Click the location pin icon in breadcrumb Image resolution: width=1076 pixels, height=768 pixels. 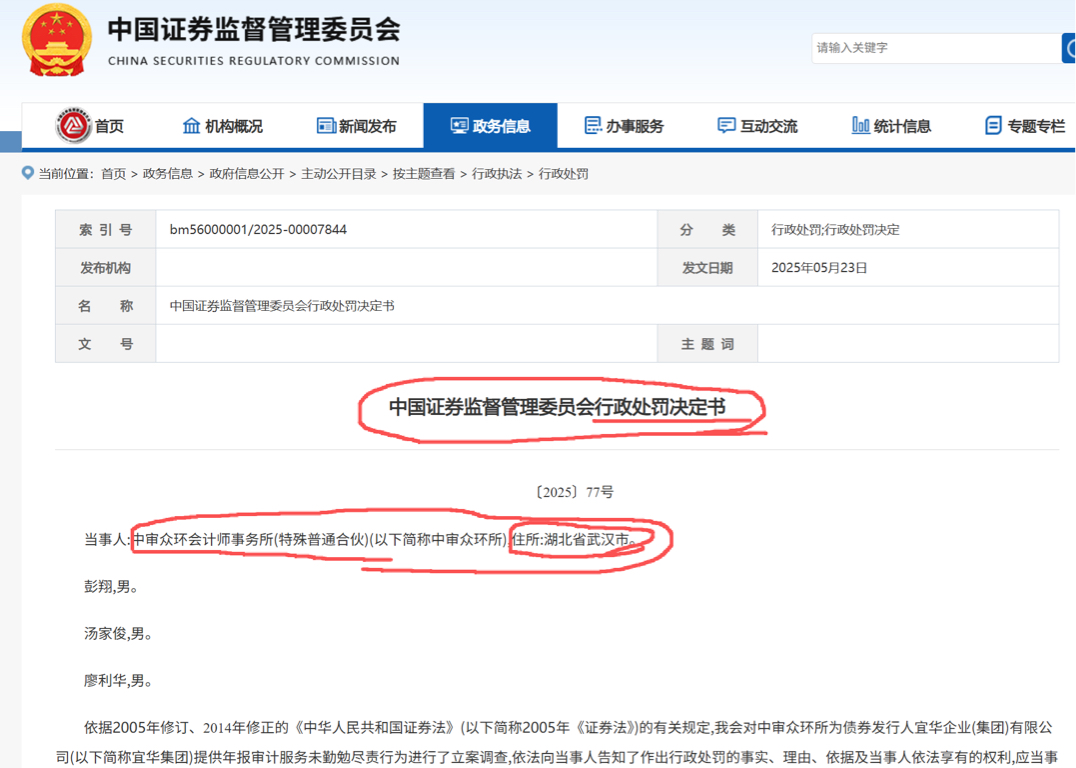click(27, 173)
